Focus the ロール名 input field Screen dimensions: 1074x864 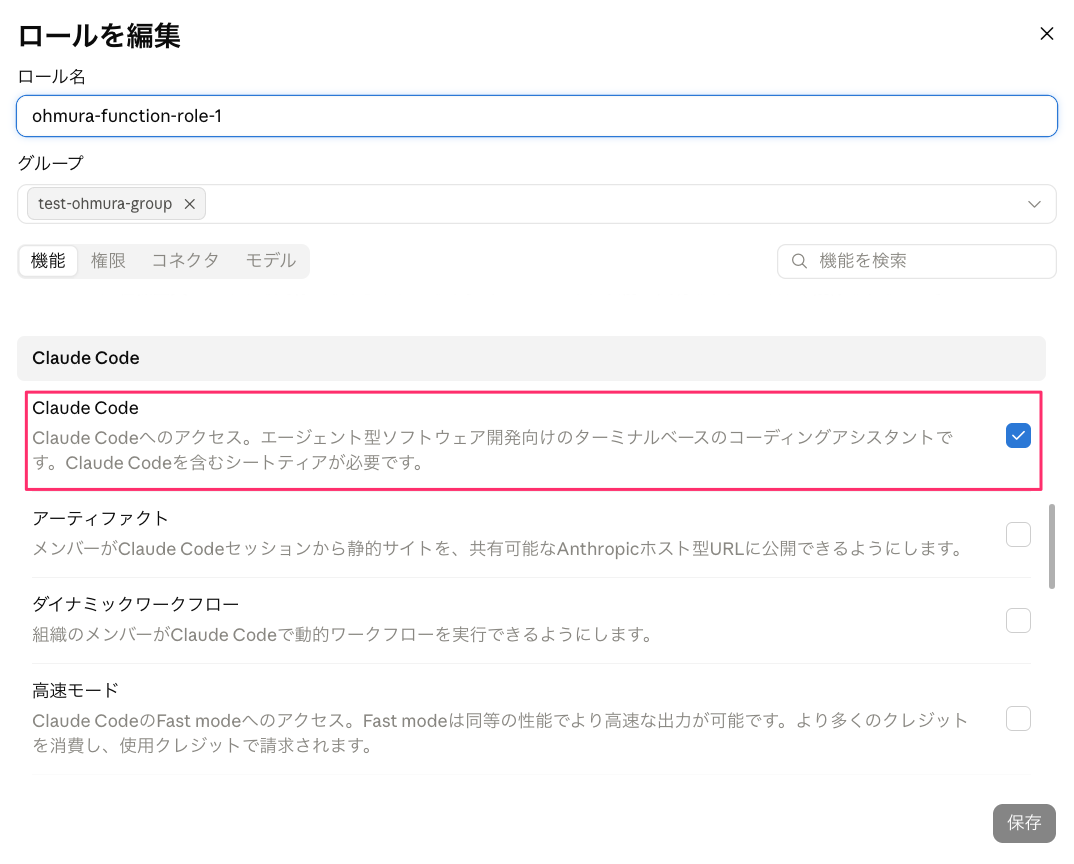click(x=537, y=116)
